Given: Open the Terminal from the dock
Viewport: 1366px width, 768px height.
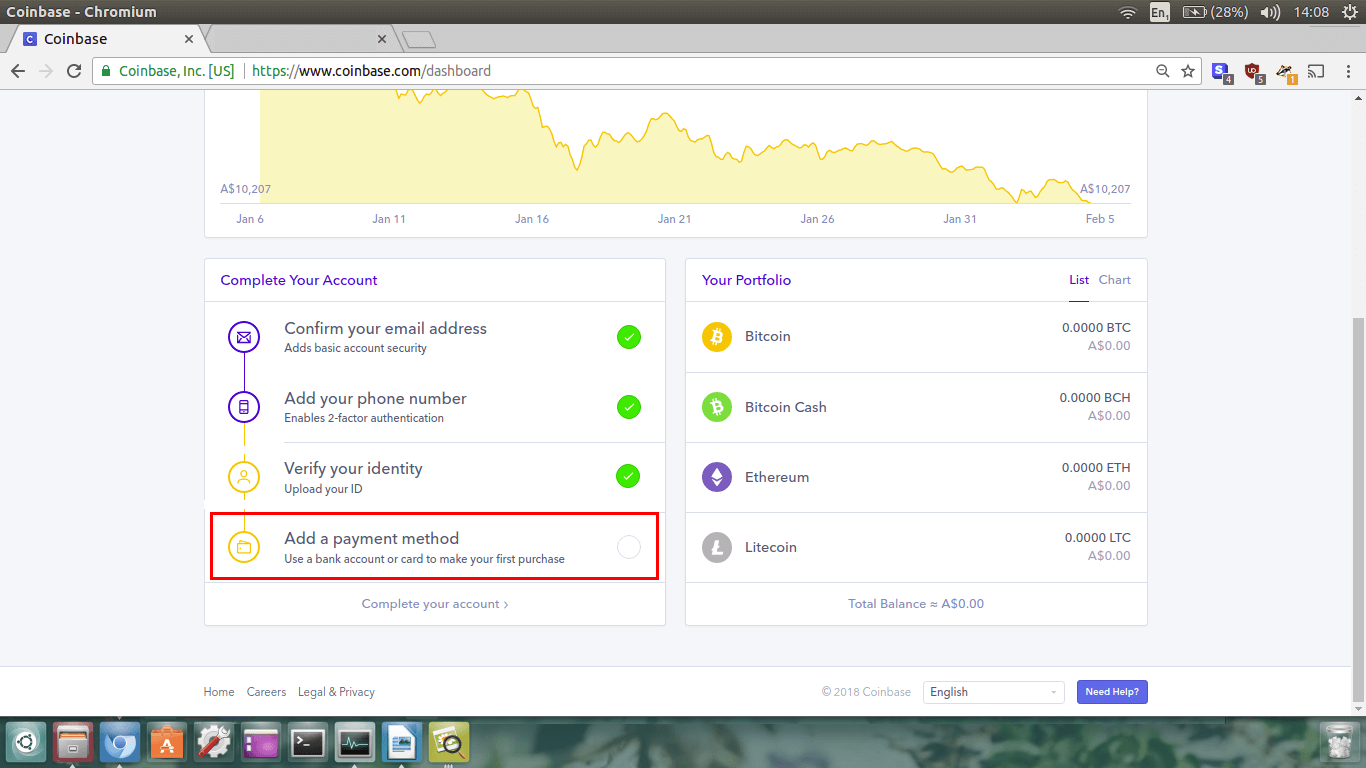Looking at the screenshot, I should coord(308,743).
